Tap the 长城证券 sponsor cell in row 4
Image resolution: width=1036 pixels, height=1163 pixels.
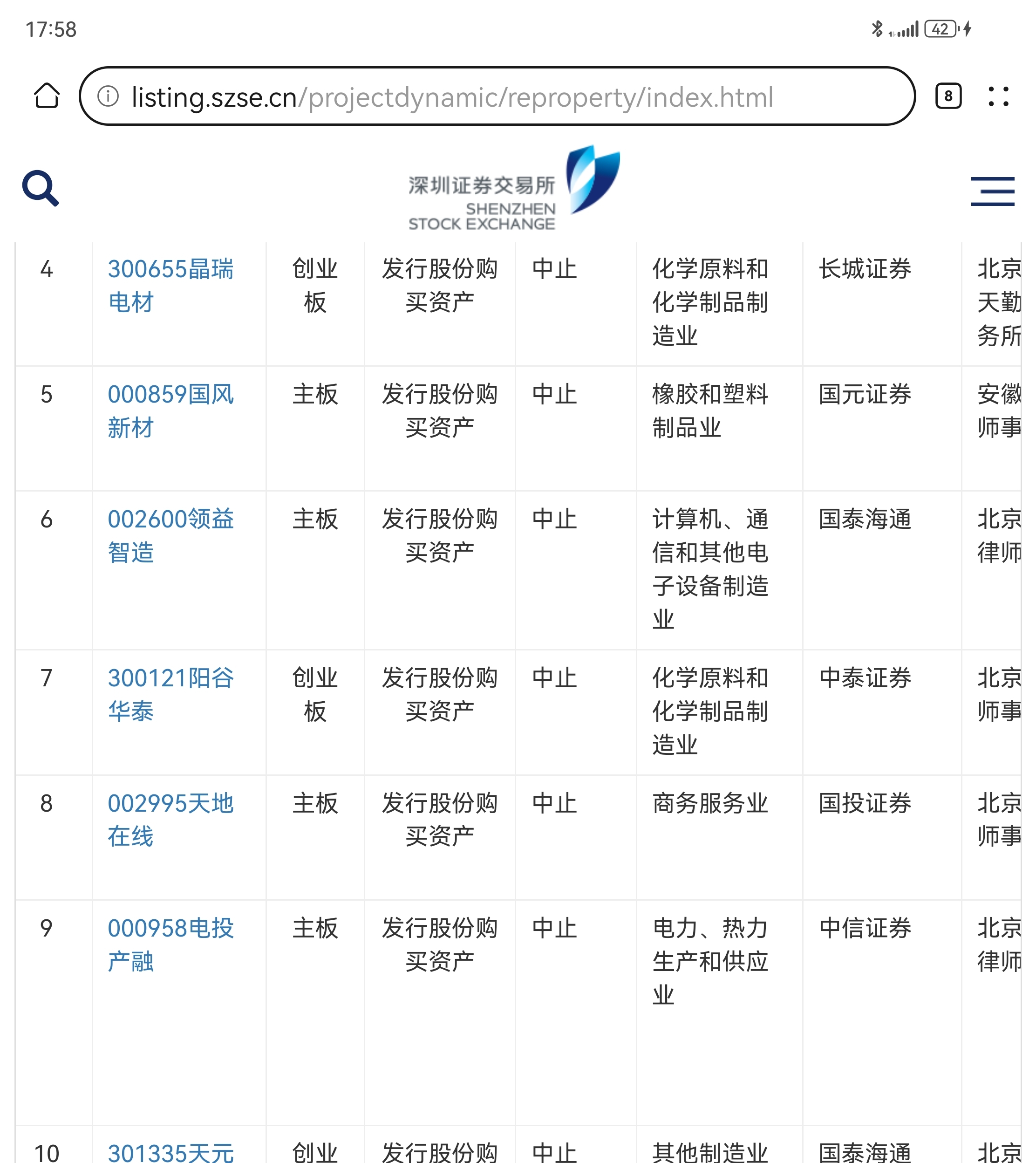[865, 269]
